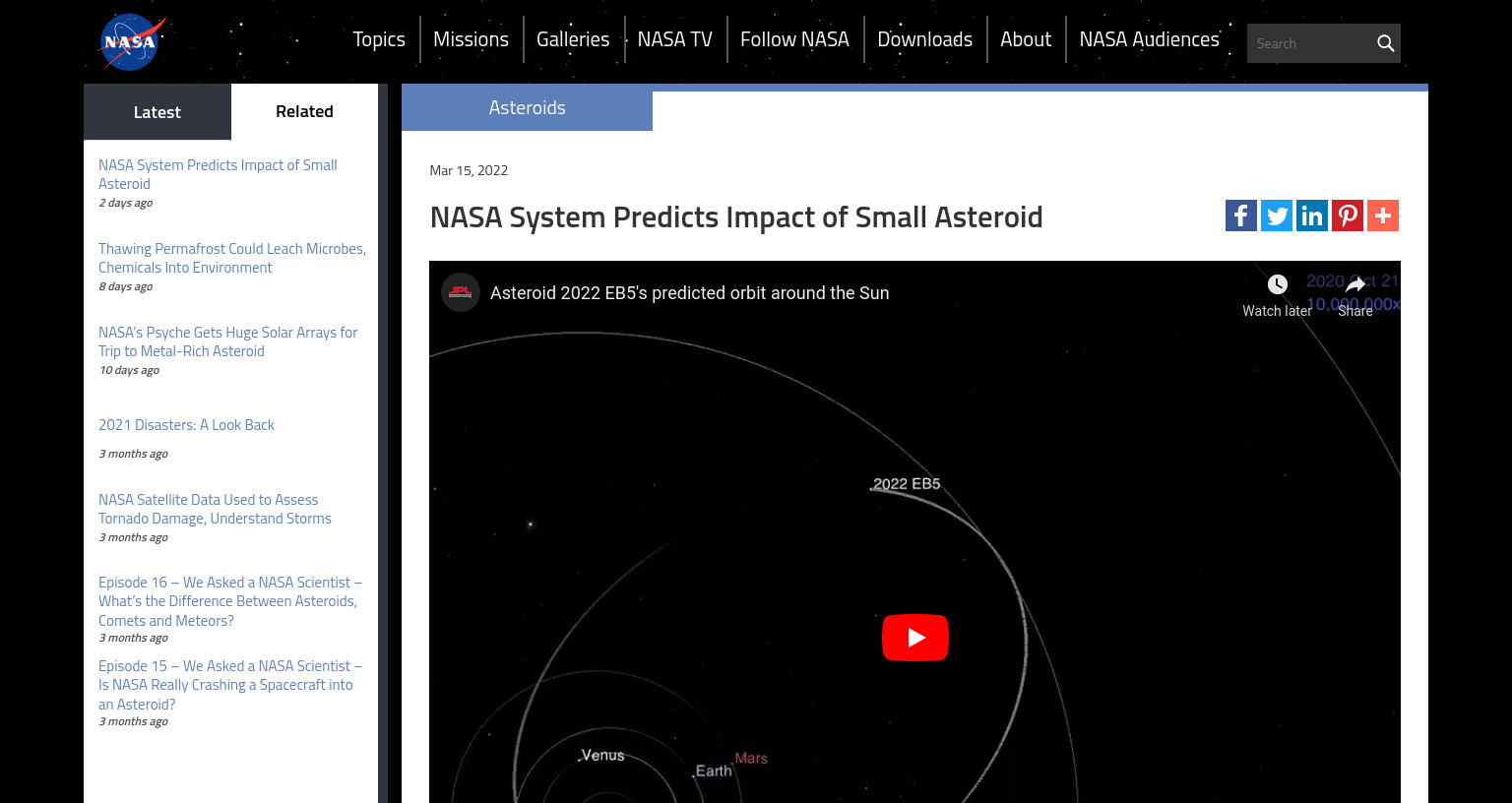
Task: Open the JPL channel avatar
Action: (x=461, y=292)
